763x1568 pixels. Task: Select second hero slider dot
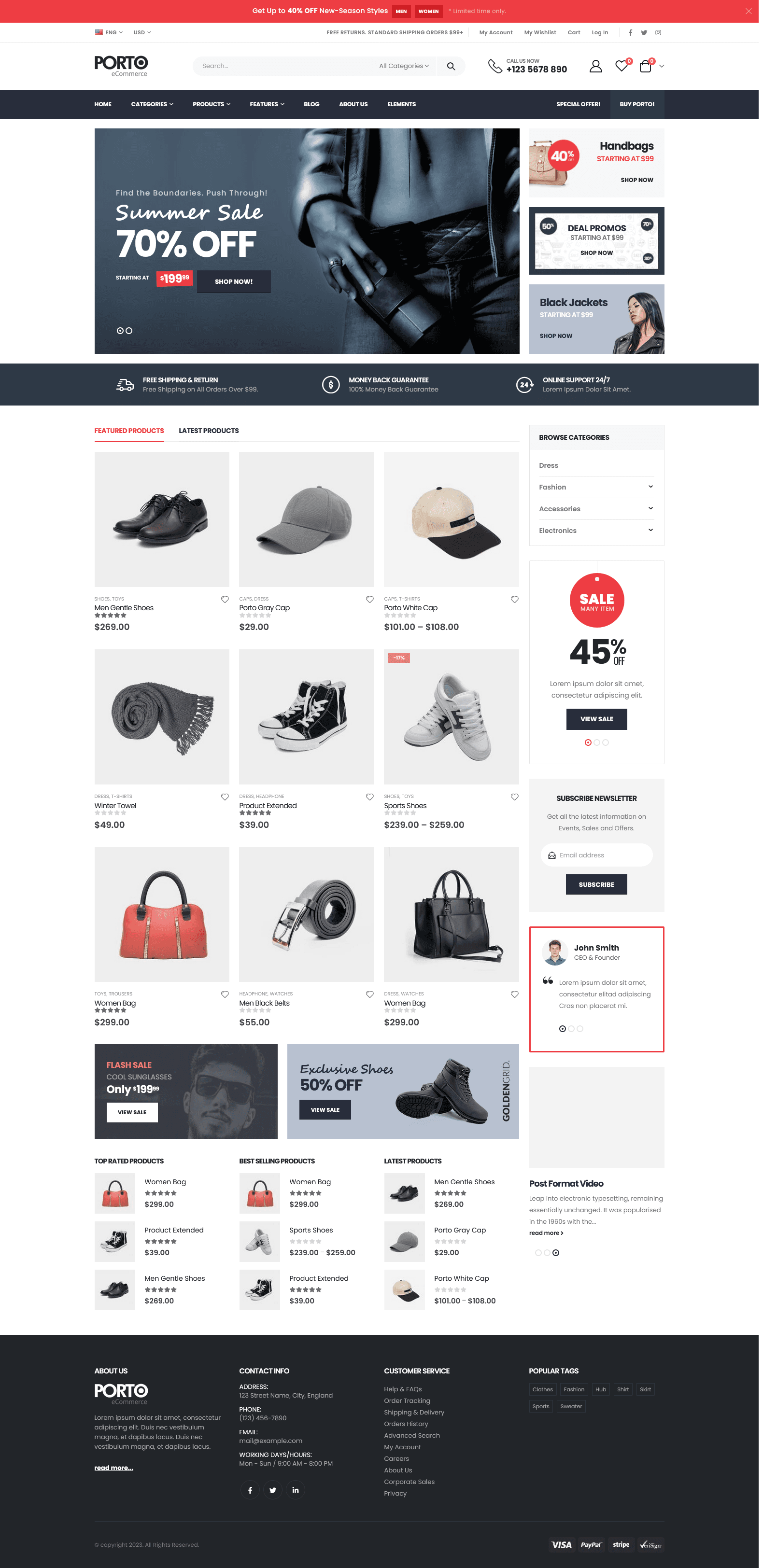pyautogui.click(x=130, y=332)
